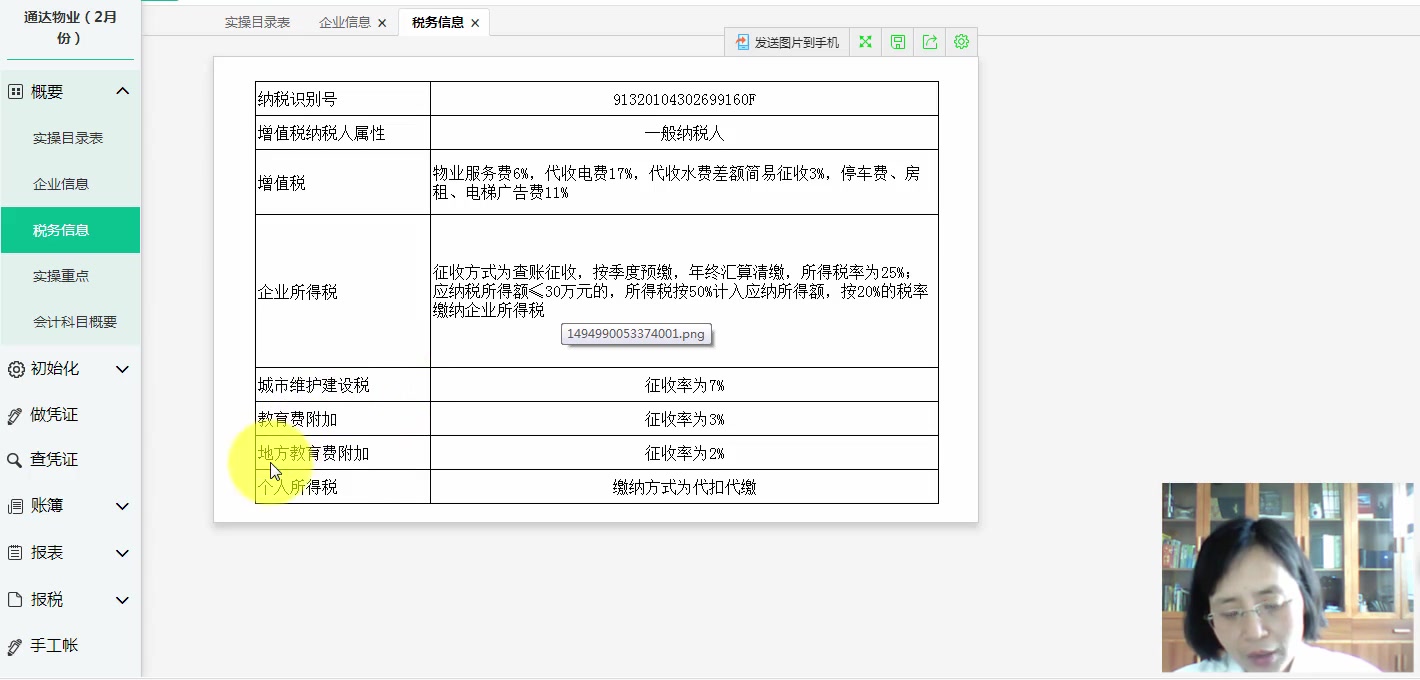Expand the 初始化 section
The width and height of the screenshot is (1420, 680).
(x=123, y=368)
